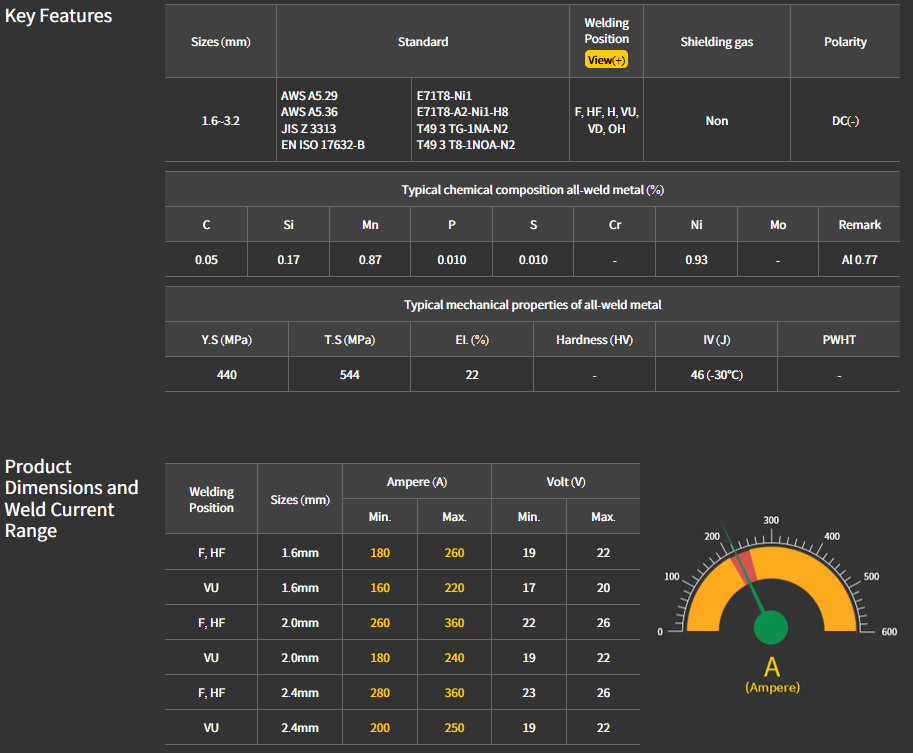Click the Typical mechanical properties table title
Screen dimensions: 913x753
[532, 305]
